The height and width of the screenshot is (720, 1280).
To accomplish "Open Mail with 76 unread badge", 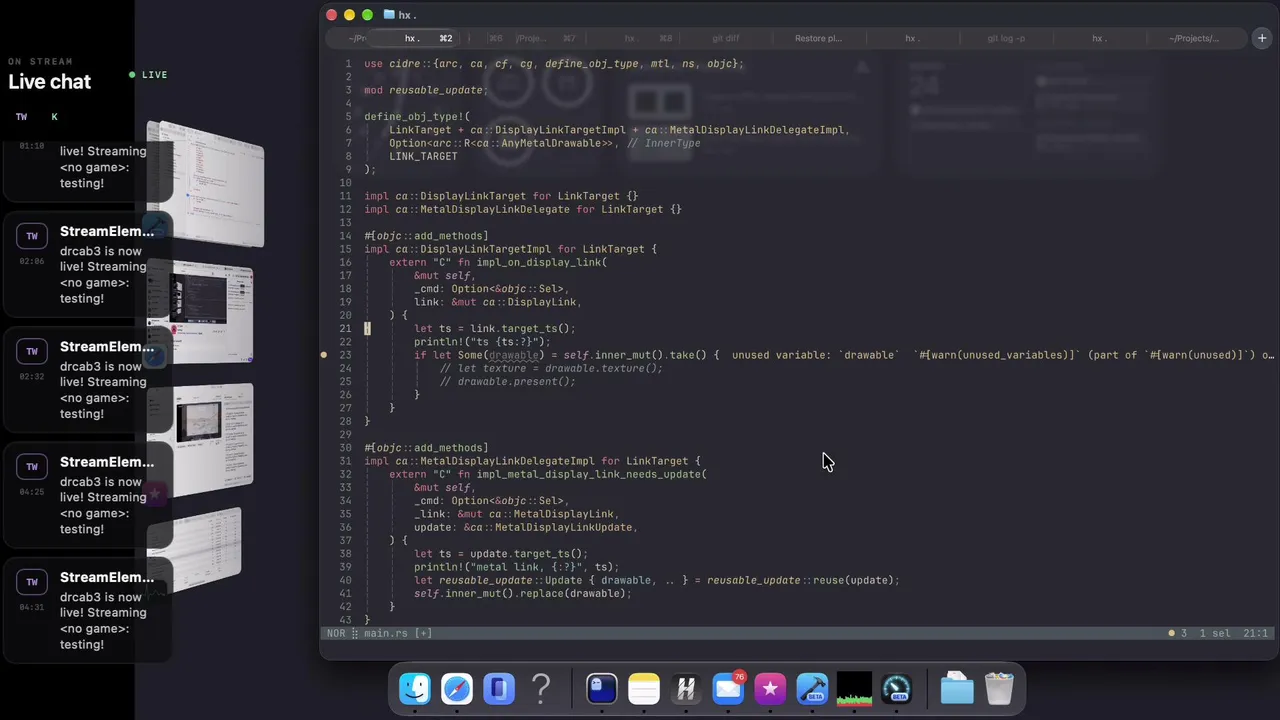I will click(x=728, y=689).
